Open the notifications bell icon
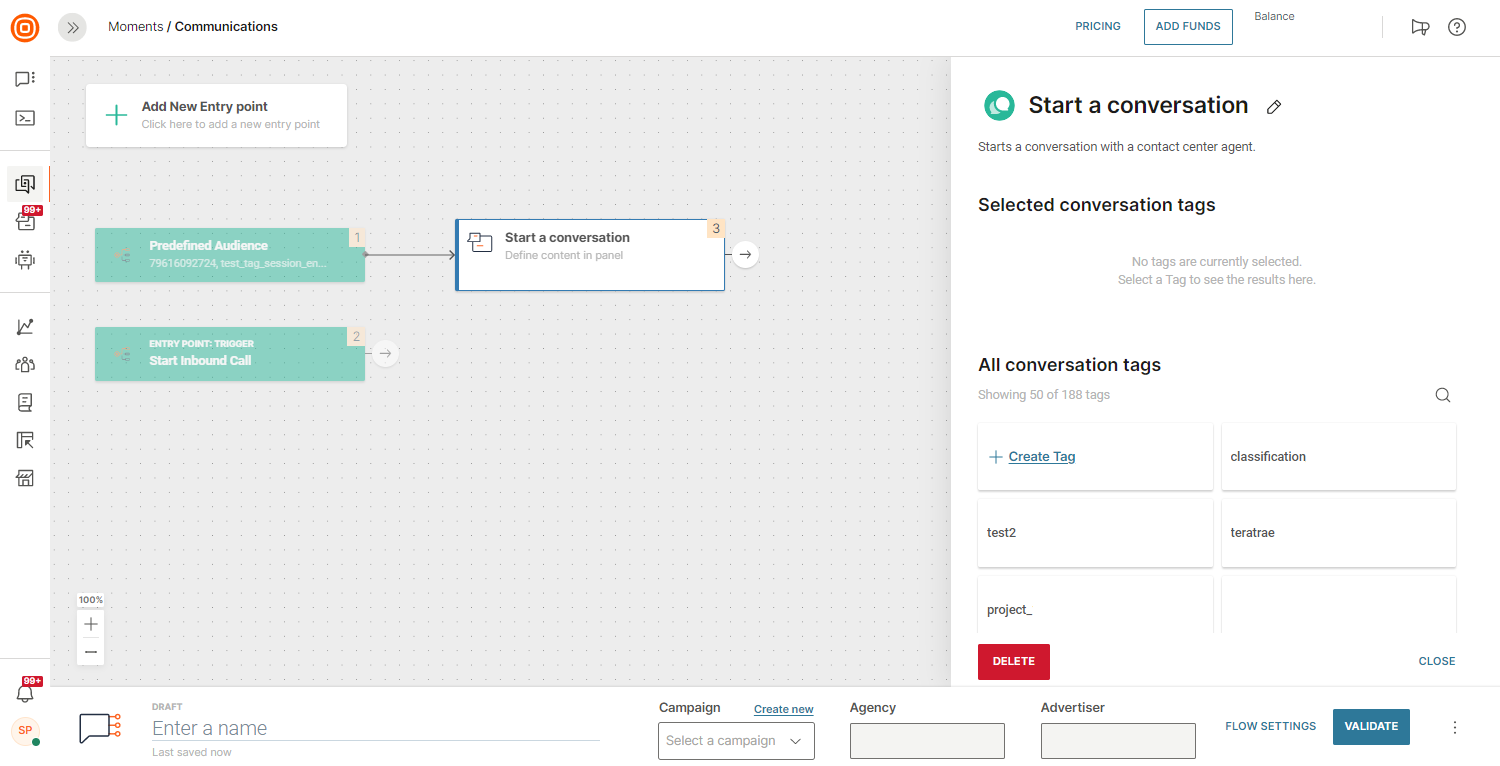The image size is (1500, 766). pos(25,692)
